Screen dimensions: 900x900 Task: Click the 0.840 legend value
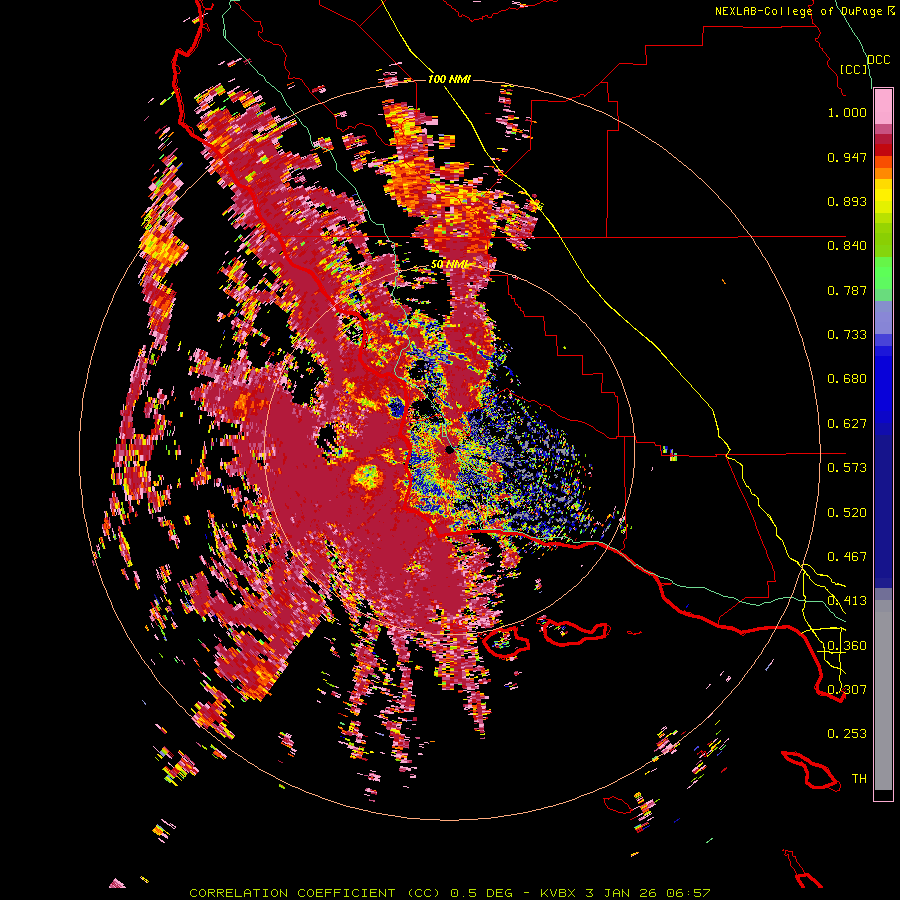coord(847,246)
